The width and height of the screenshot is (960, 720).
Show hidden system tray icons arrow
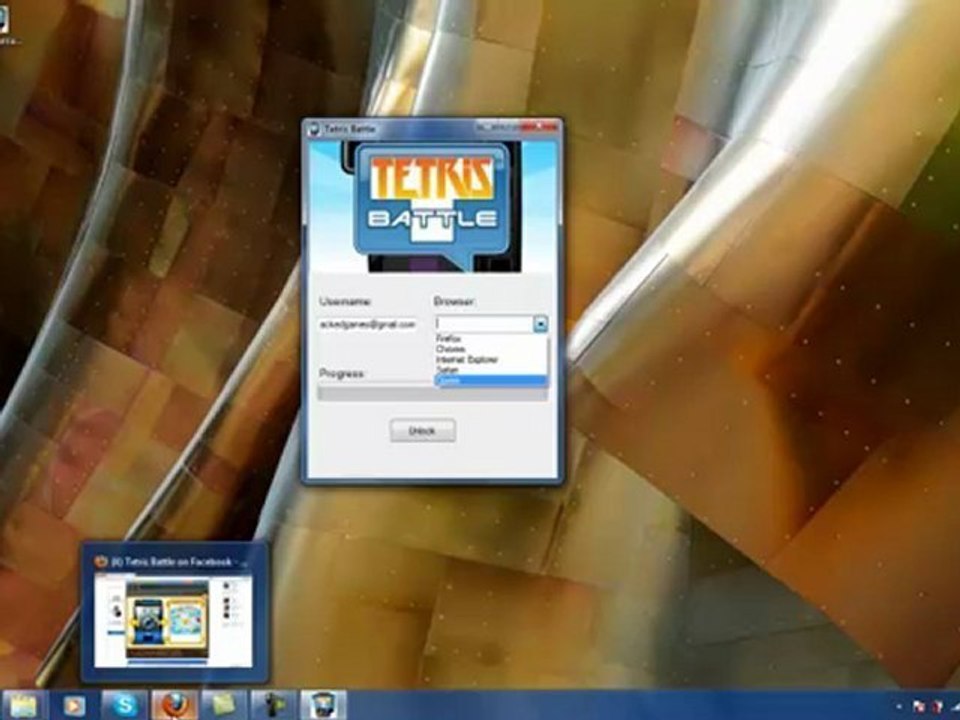pyautogui.click(x=899, y=707)
